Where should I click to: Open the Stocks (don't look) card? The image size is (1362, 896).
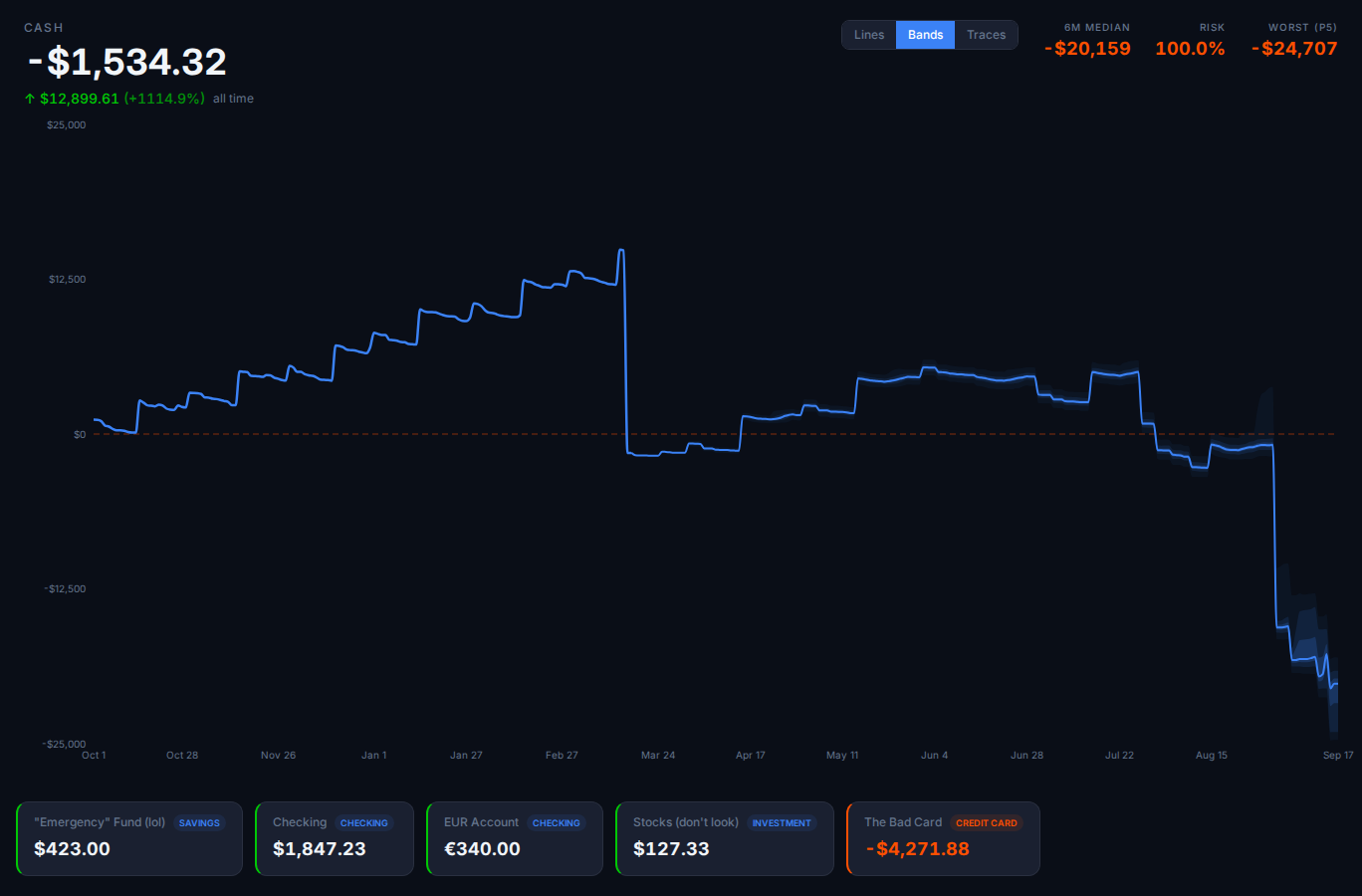pyautogui.click(x=724, y=839)
